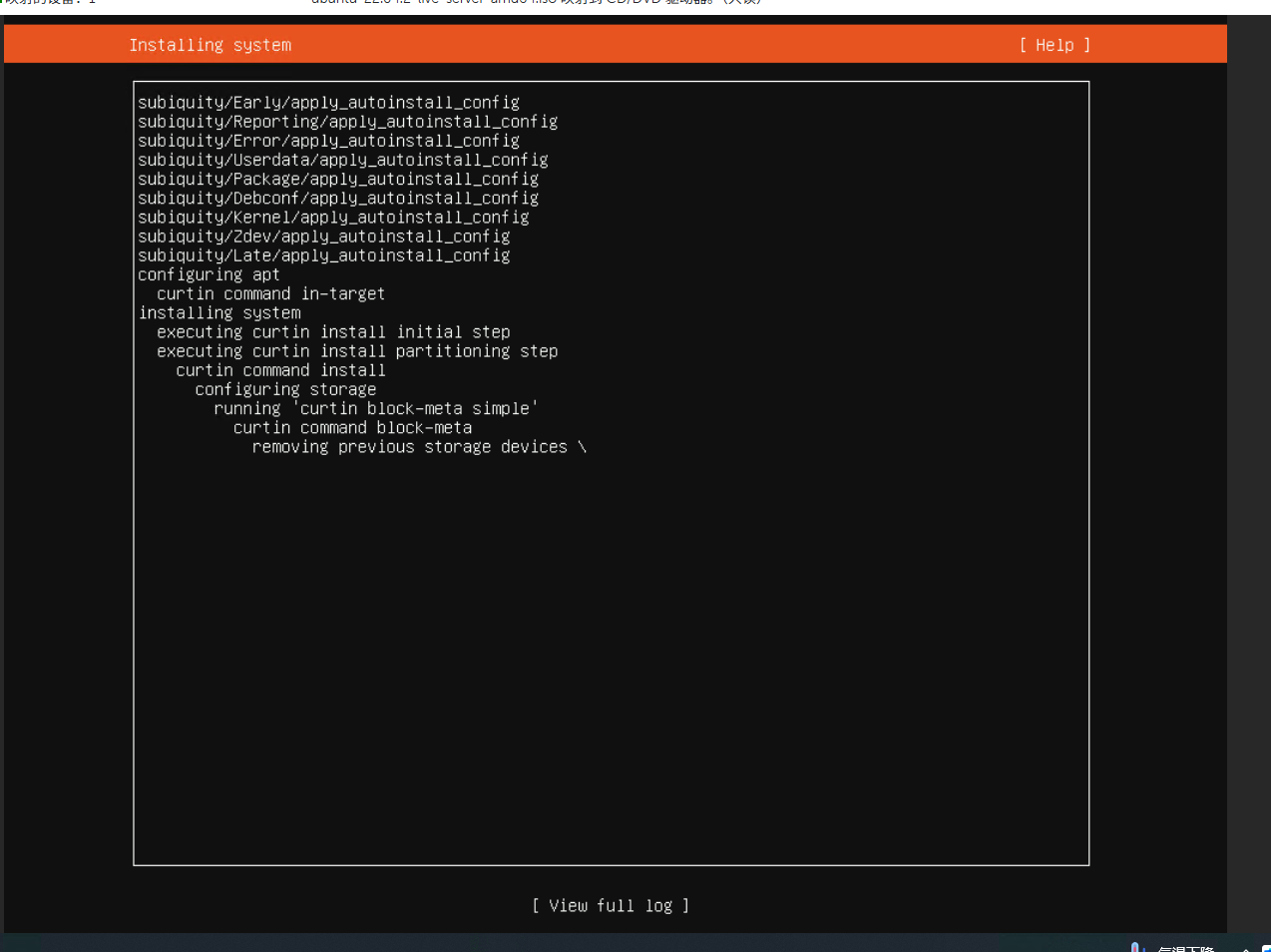Click 'executing curtin install partitioning step' line
Viewport: 1271px width, 952px height.
[357, 351]
